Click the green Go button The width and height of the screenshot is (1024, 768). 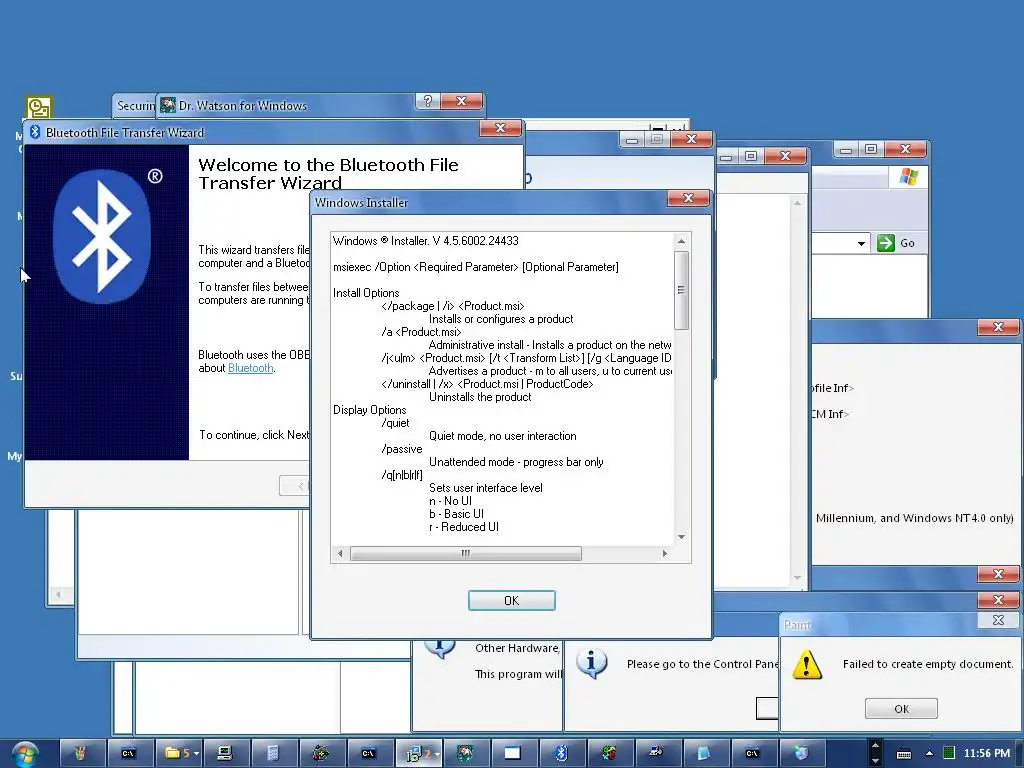pos(896,243)
